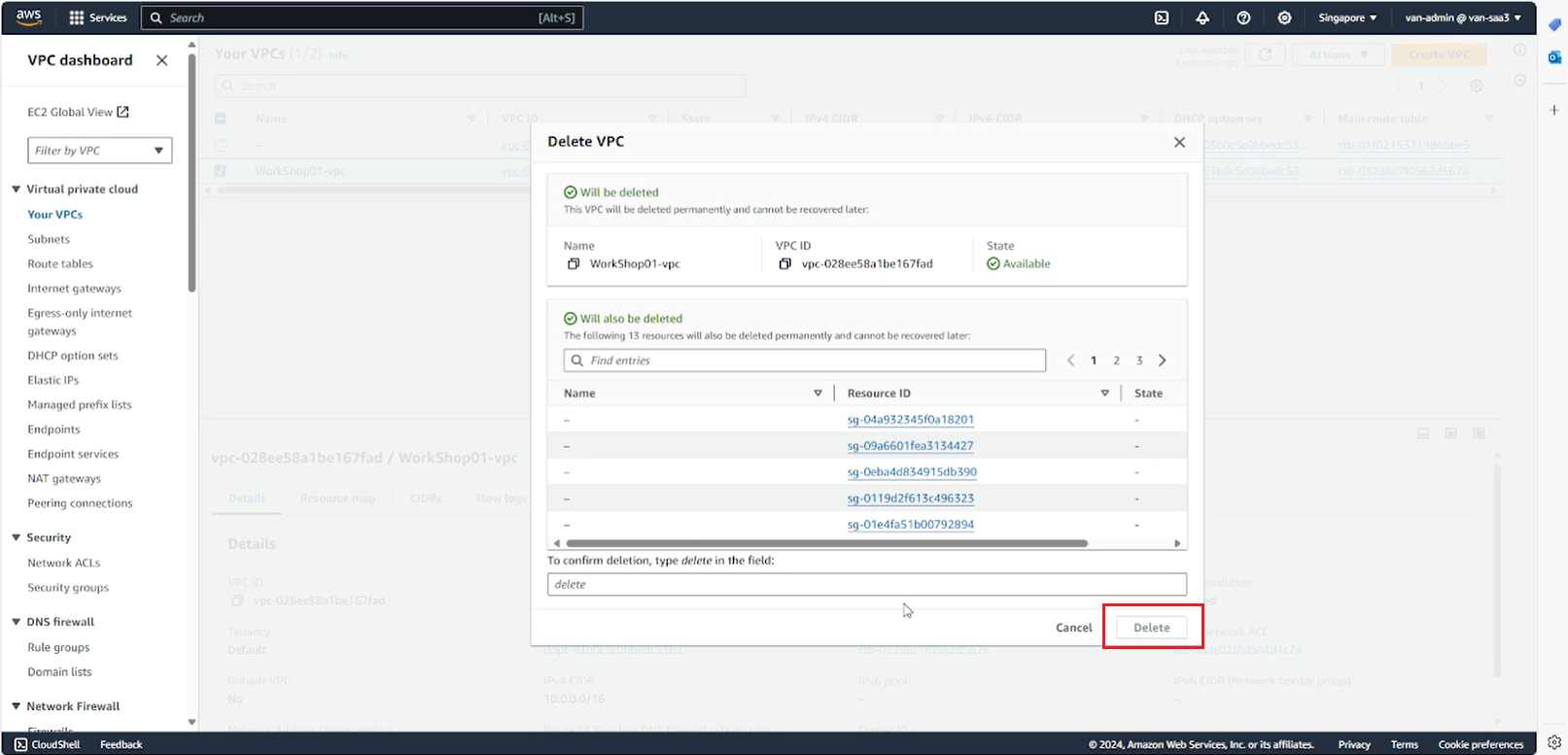Open the Filter by VPC dropdown
This screenshot has height=755, width=1568.
pyautogui.click(x=100, y=151)
